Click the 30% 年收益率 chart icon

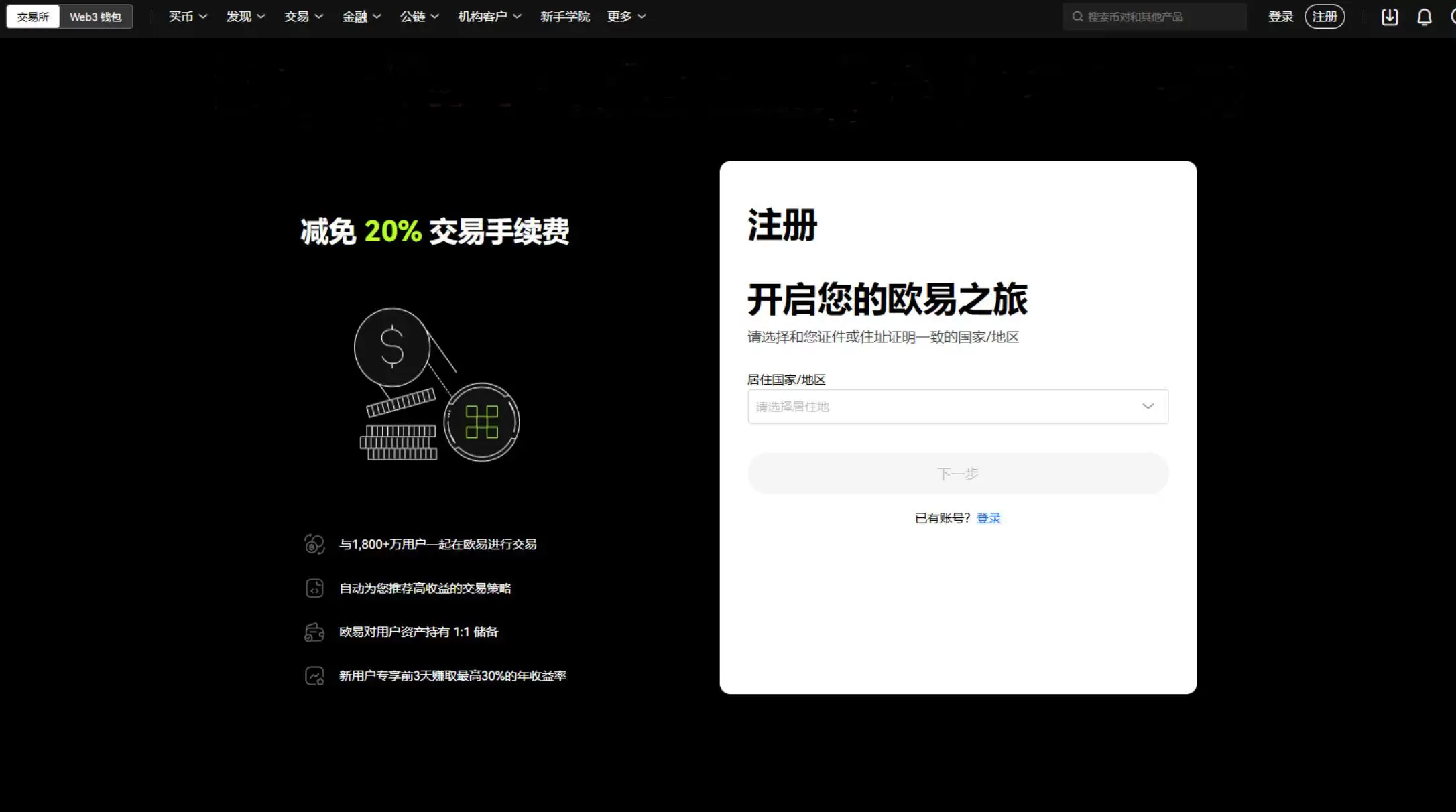314,675
